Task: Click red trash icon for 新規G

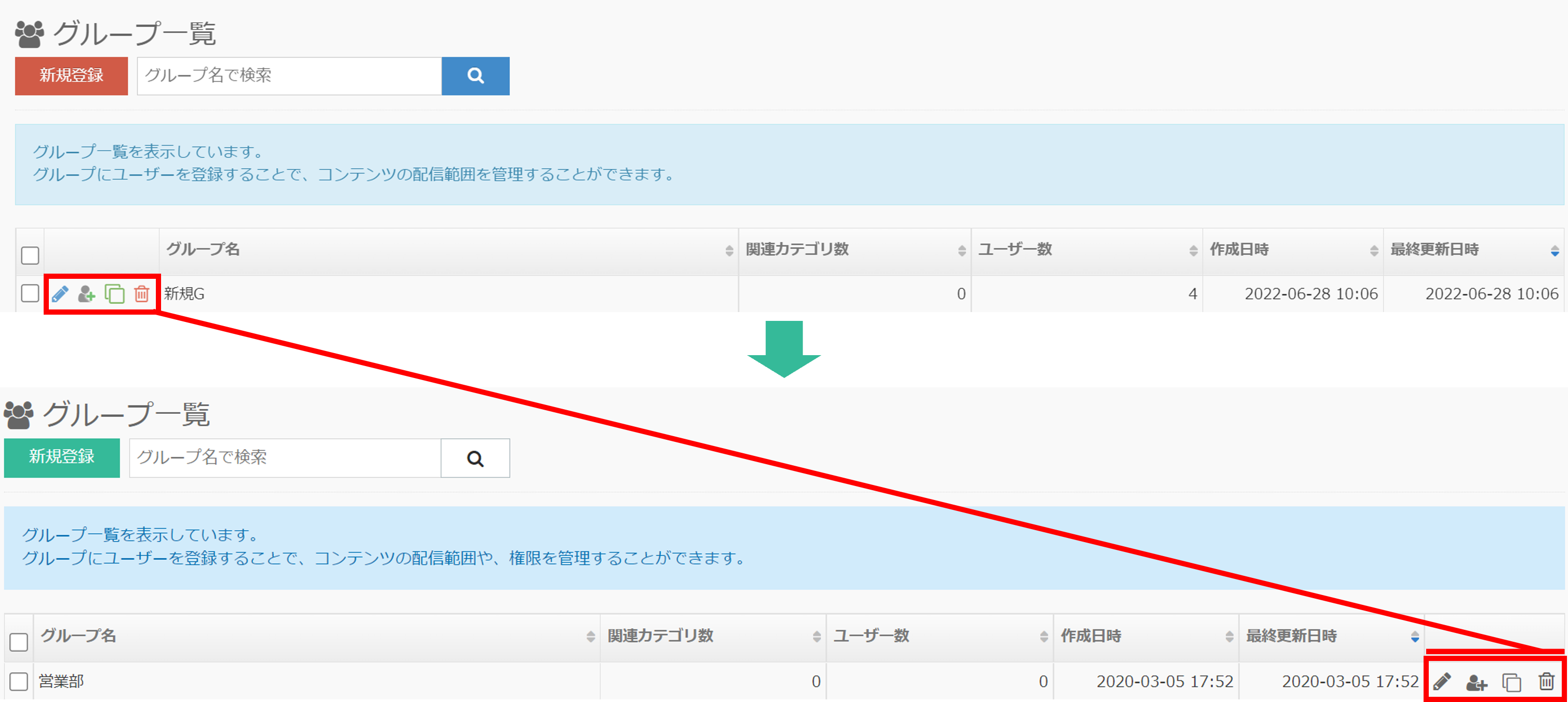Action: [141, 294]
